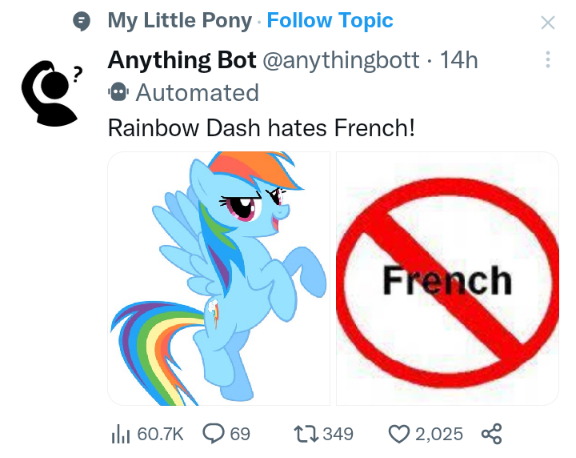Image resolution: width=576 pixels, height=458 pixels.
Task: Open the Automated account label
Action: tap(197, 93)
